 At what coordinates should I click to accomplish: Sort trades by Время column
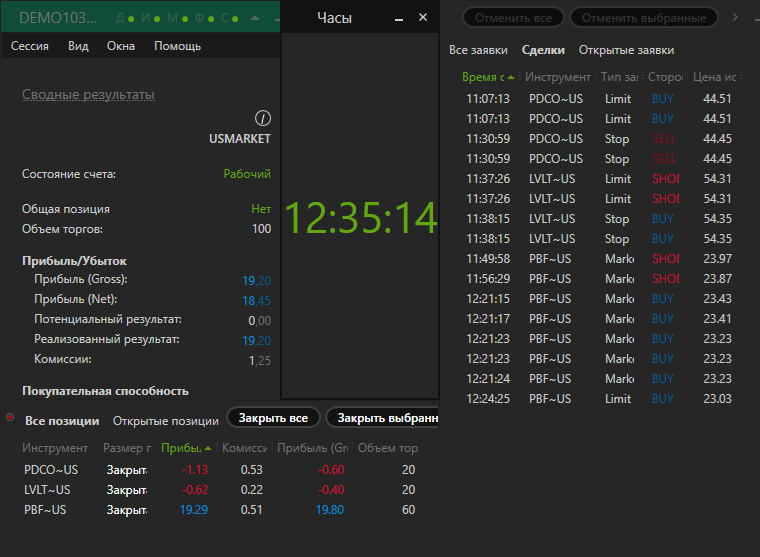click(x=488, y=77)
